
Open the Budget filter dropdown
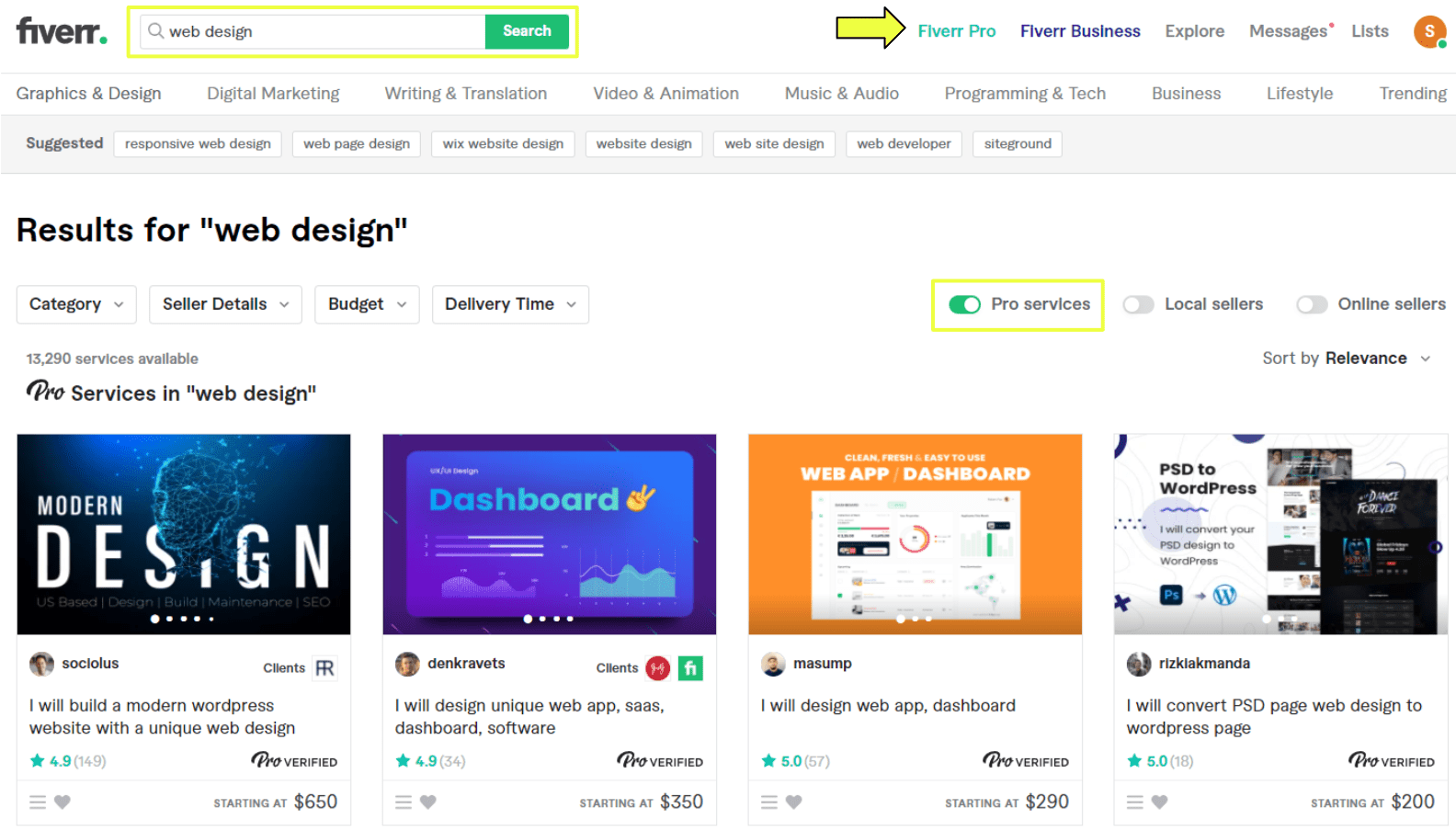tap(367, 304)
